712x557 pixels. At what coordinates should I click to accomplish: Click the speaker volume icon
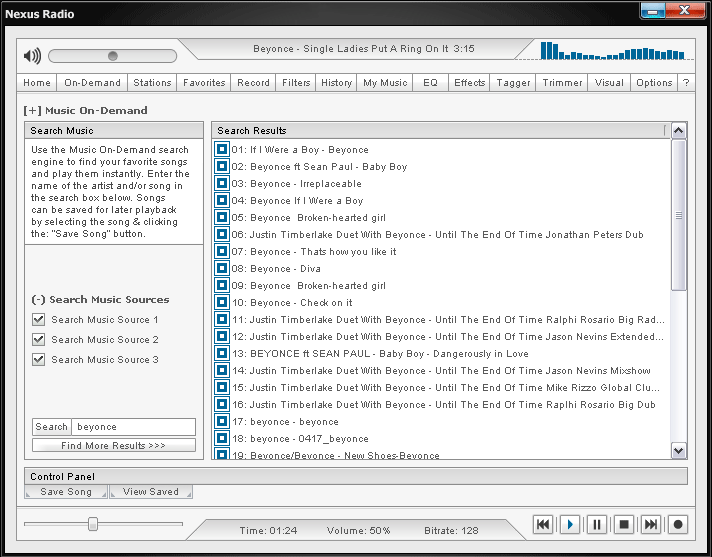point(32,56)
